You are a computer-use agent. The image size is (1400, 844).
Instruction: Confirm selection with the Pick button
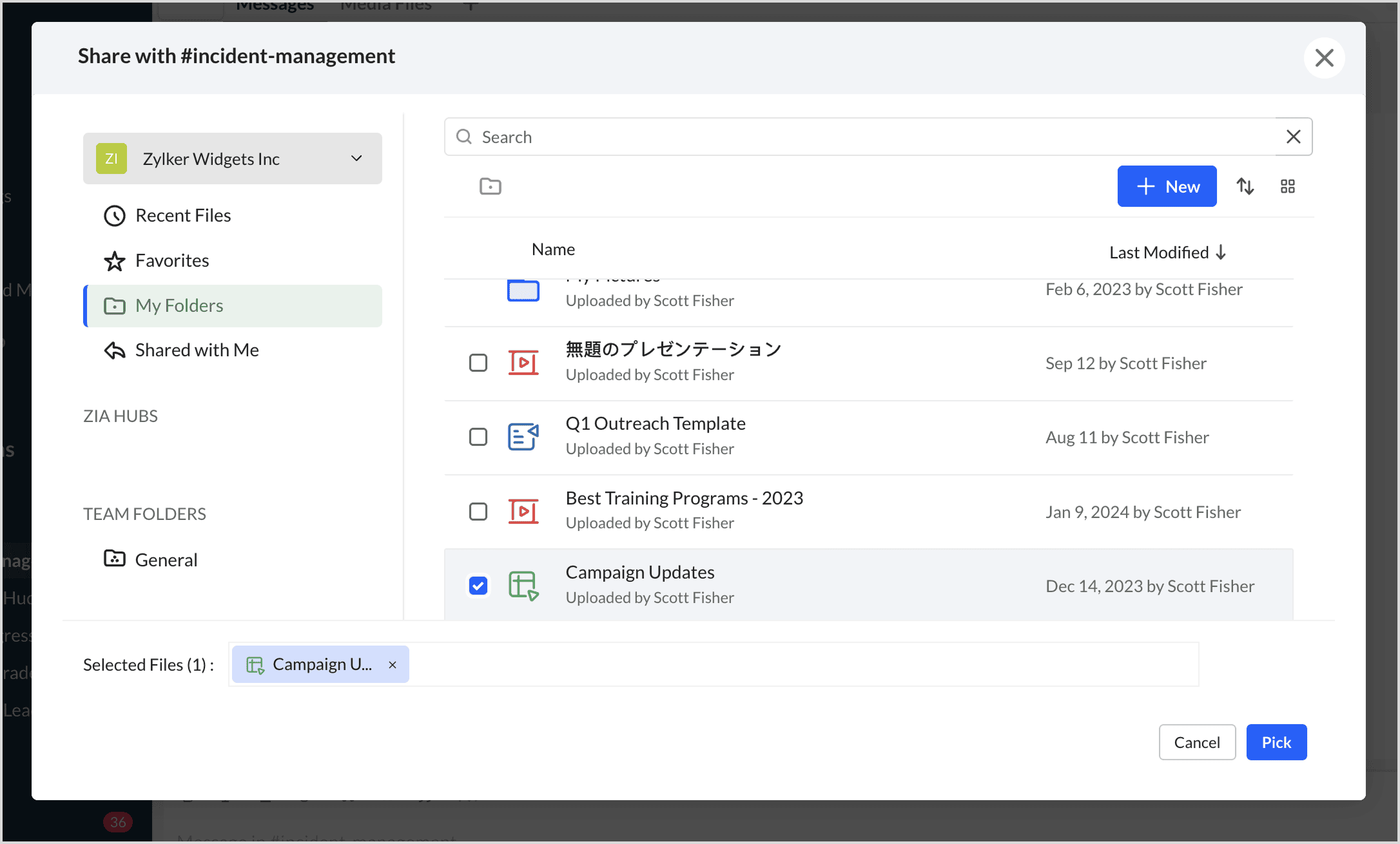tap(1276, 742)
